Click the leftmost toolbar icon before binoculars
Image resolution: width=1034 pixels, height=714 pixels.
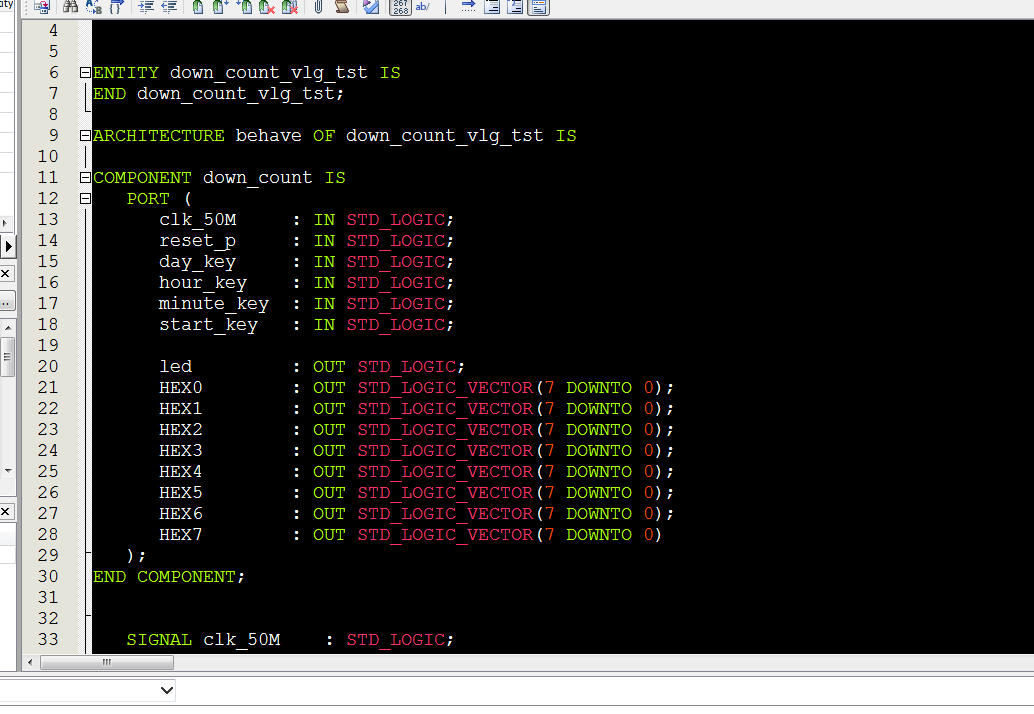41,7
